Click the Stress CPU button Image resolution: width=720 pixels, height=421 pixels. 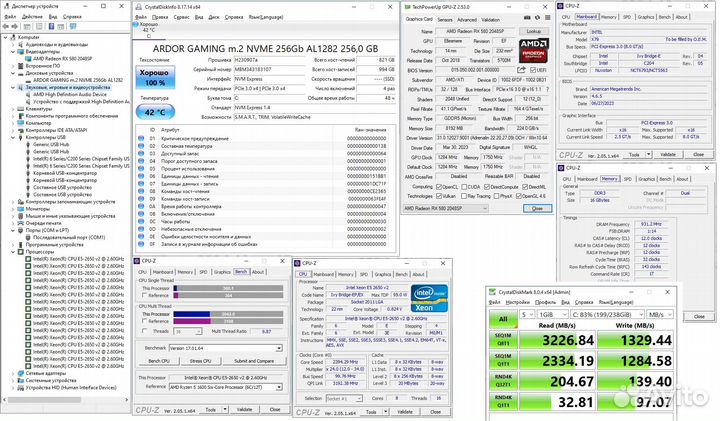(x=200, y=361)
